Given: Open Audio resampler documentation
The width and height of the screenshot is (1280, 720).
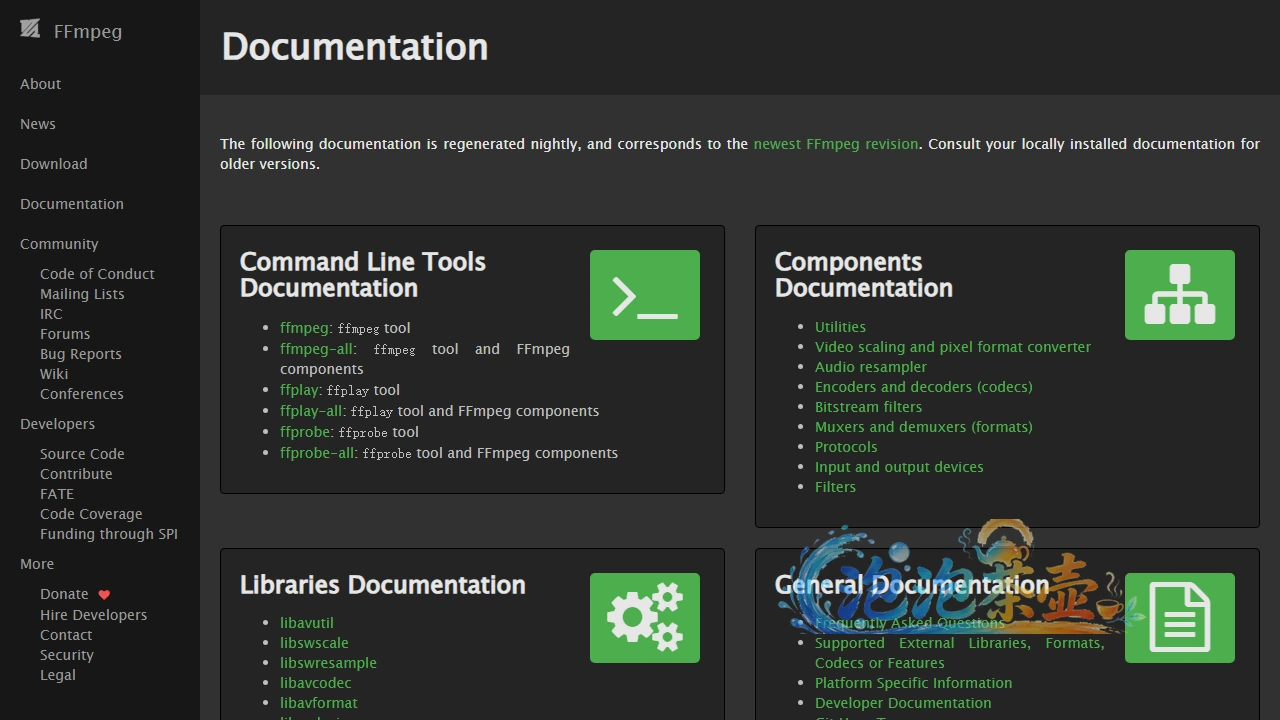Looking at the screenshot, I should click(x=871, y=367).
